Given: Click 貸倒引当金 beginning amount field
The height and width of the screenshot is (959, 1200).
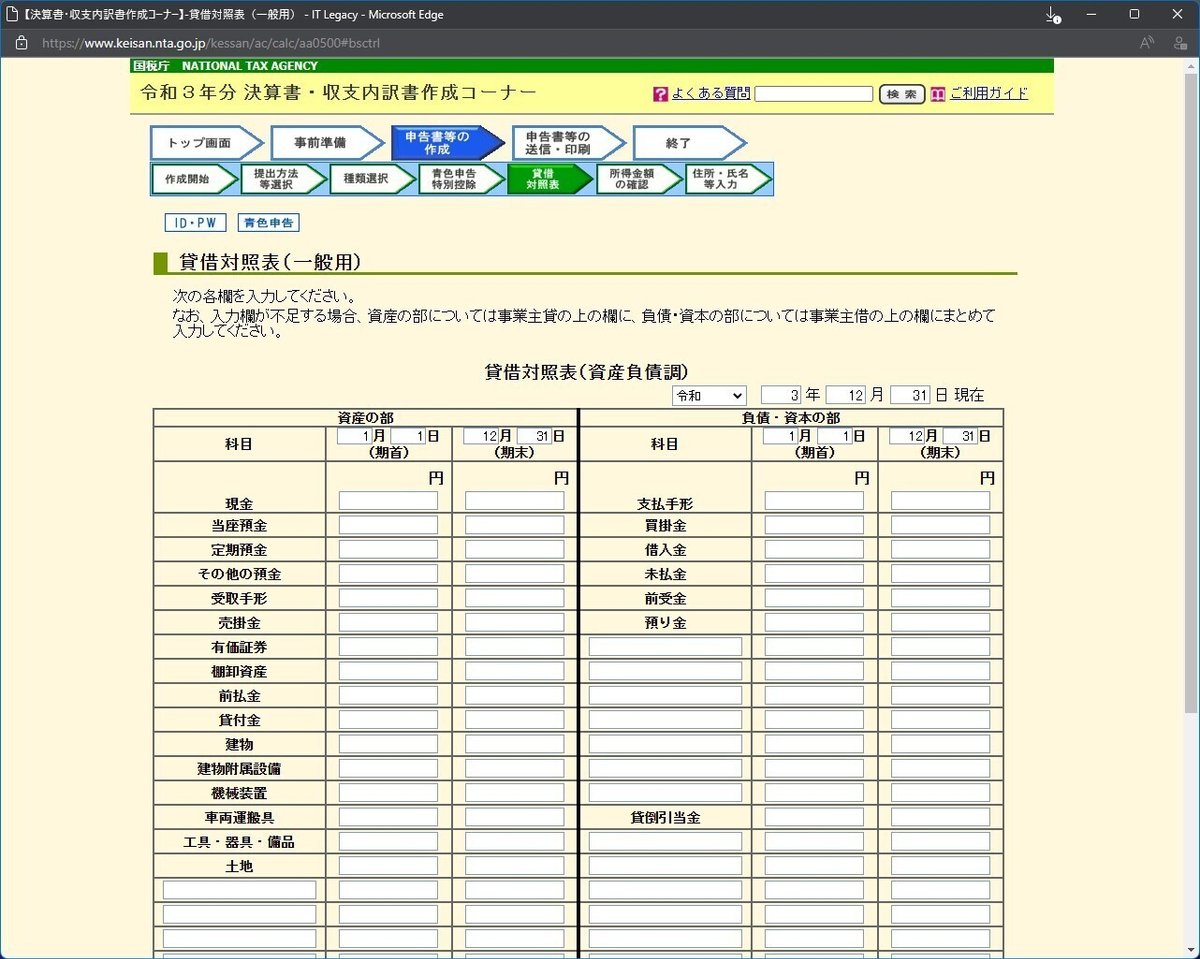Looking at the screenshot, I should [814, 817].
